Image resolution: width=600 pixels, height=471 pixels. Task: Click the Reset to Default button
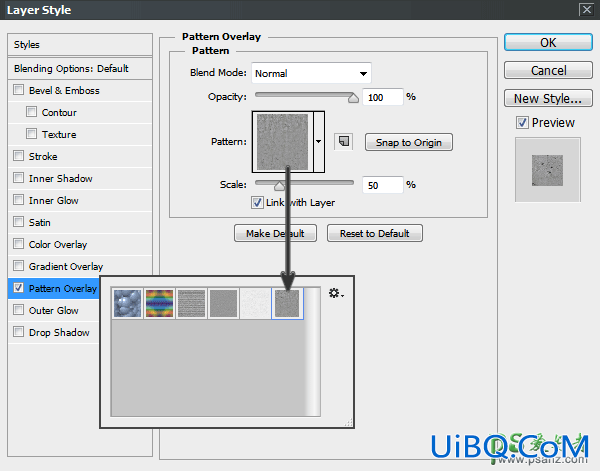point(375,233)
